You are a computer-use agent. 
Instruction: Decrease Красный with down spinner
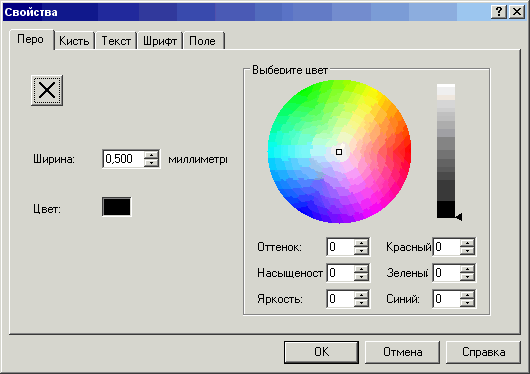tap(467, 251)
